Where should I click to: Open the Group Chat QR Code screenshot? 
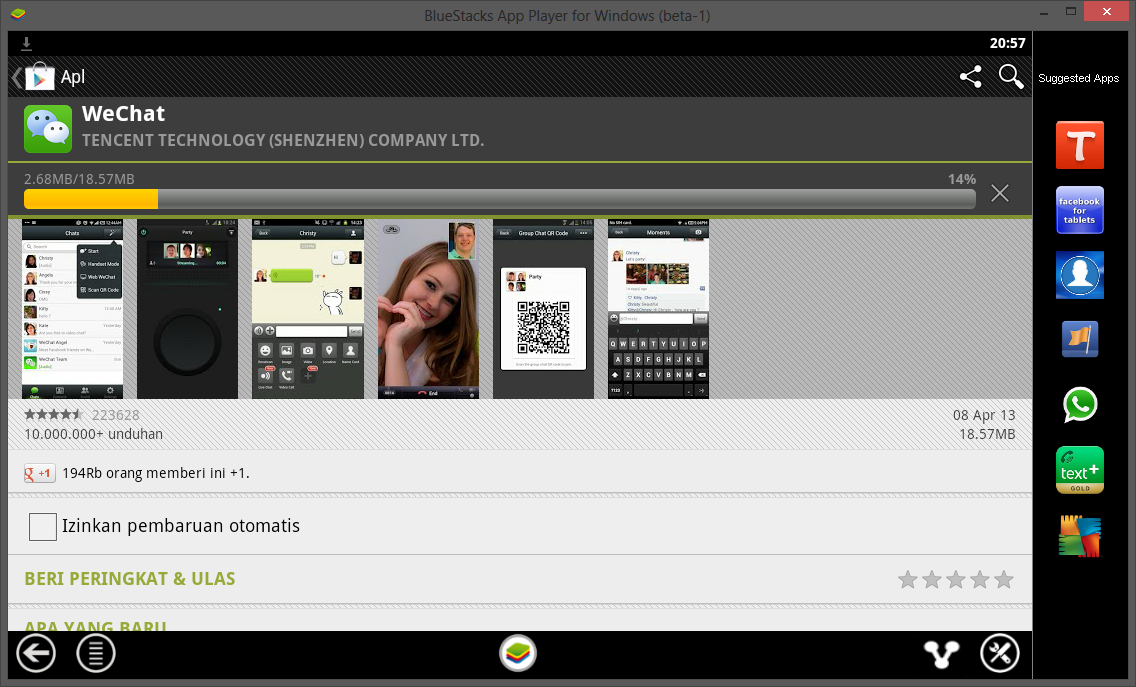click(x=543, y=309)
